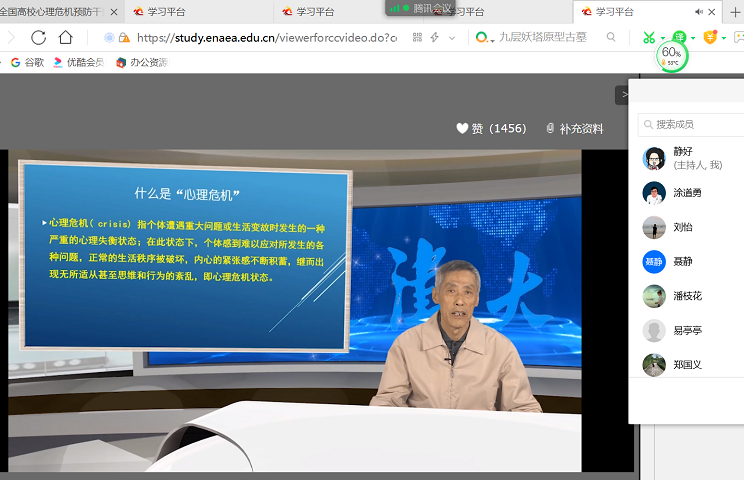Click the heart like icon
Screen dimensions: 744x480
pyautogui.click(x=462, y=128)
